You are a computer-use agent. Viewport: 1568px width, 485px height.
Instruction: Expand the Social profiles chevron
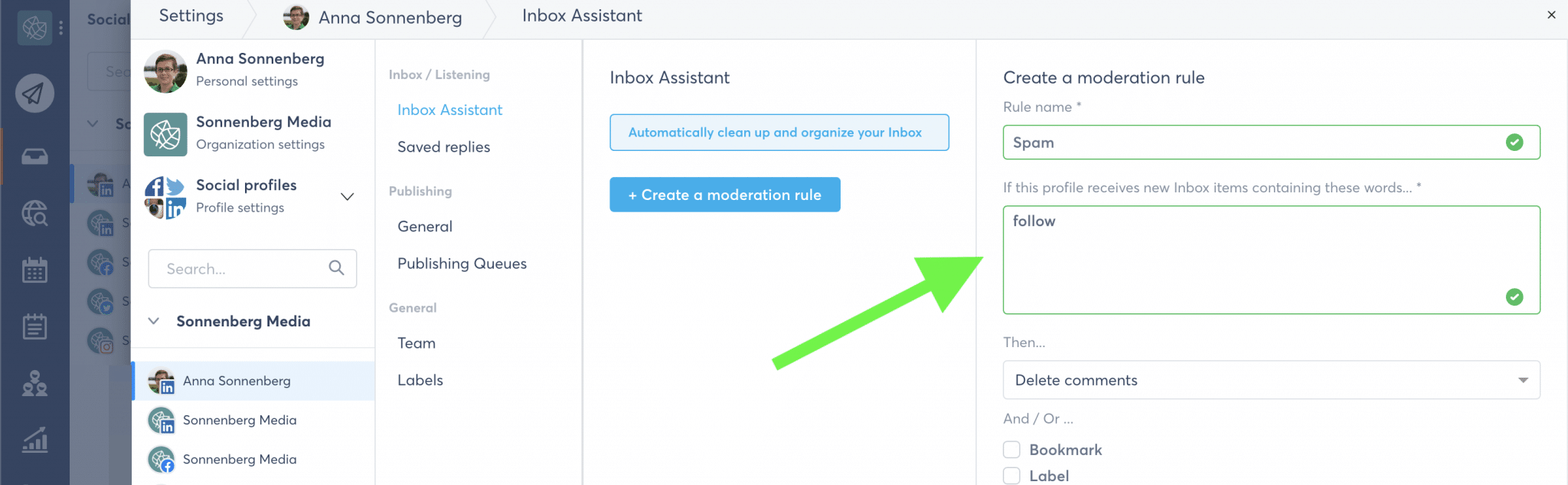point(347,196)
